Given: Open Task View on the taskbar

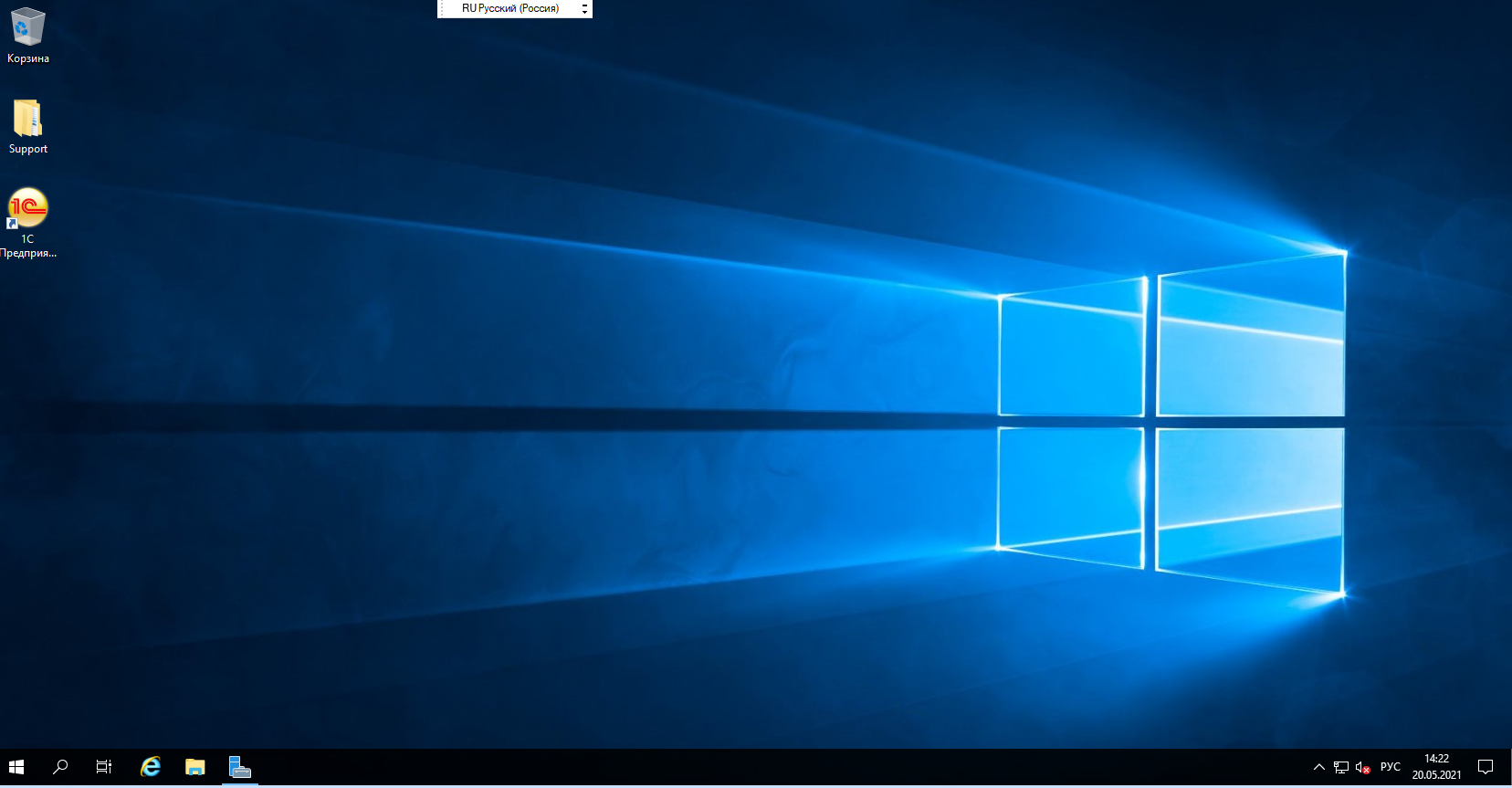Looking at the screenshot, I should pyautogui.click(x=104, y=768).
